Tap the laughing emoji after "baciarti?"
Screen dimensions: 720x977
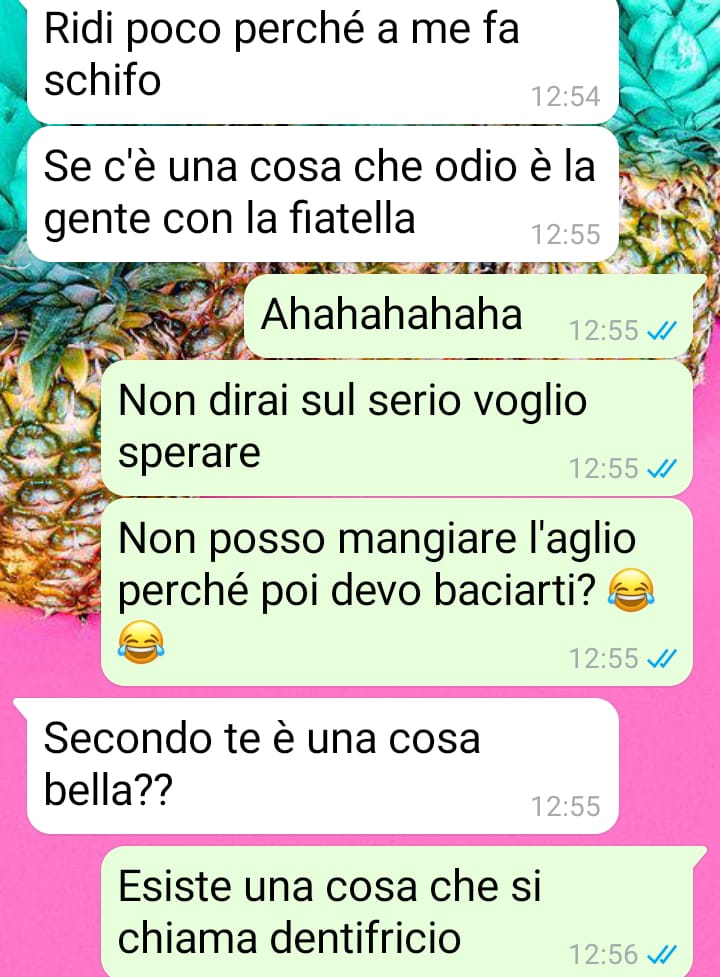[x=631, y=590]
